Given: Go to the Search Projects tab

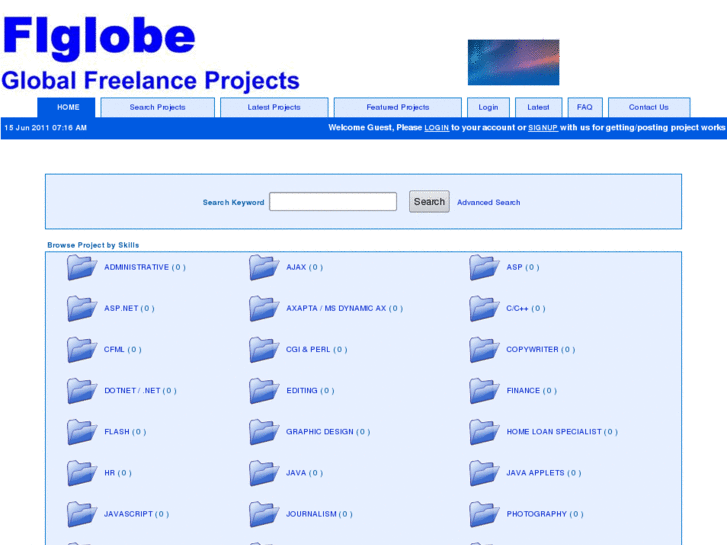Looking at the screenshot, I should tap(158, 107).
